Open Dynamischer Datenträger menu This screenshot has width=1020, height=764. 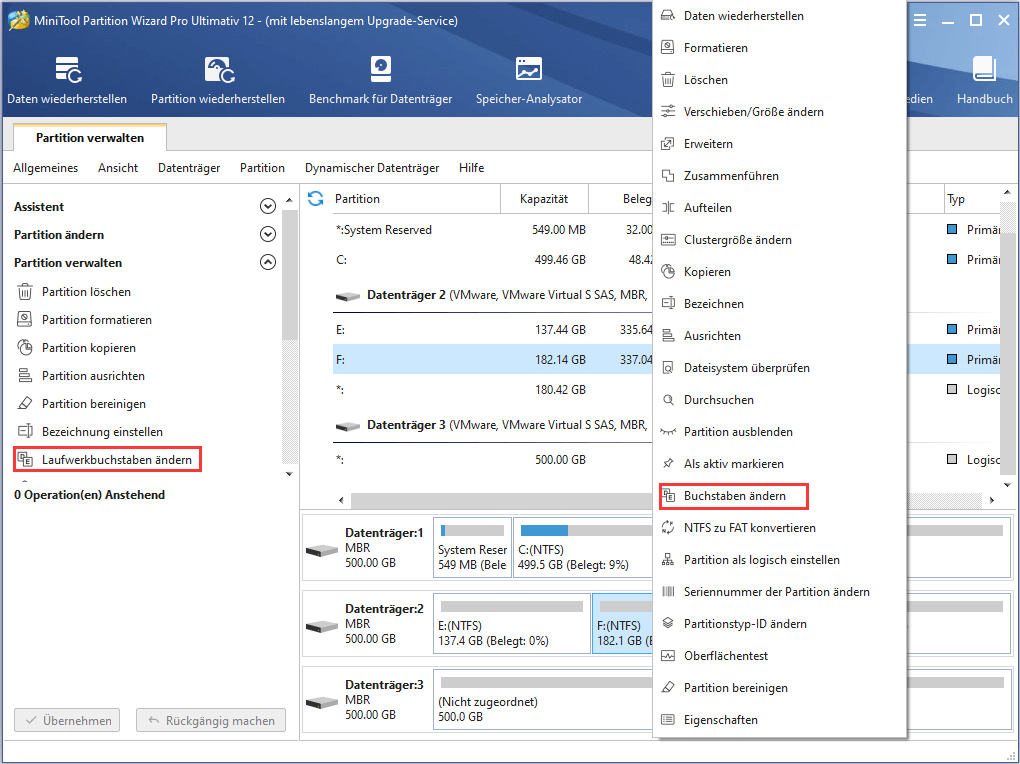click(x=372, y=168)
